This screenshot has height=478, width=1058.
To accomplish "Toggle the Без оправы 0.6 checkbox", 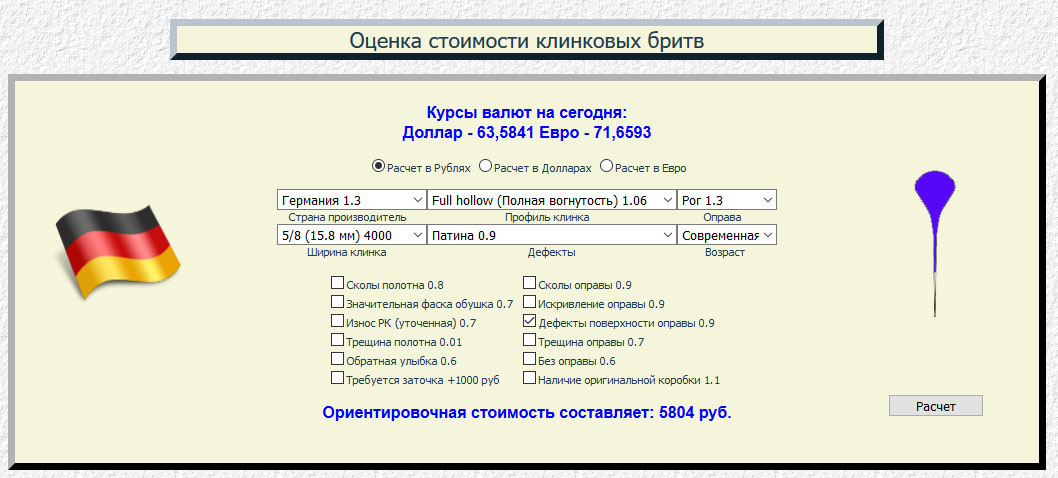I will (530, 360).
